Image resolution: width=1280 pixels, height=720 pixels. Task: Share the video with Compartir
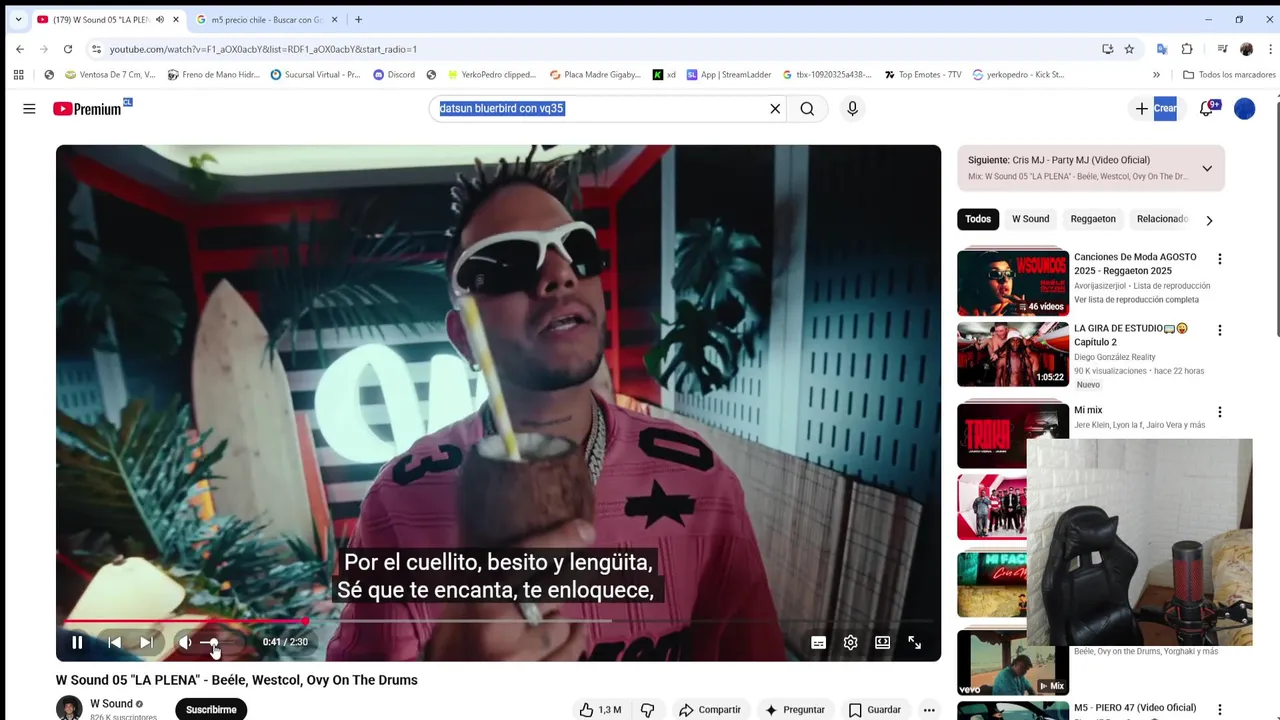(x=709, y=709)
